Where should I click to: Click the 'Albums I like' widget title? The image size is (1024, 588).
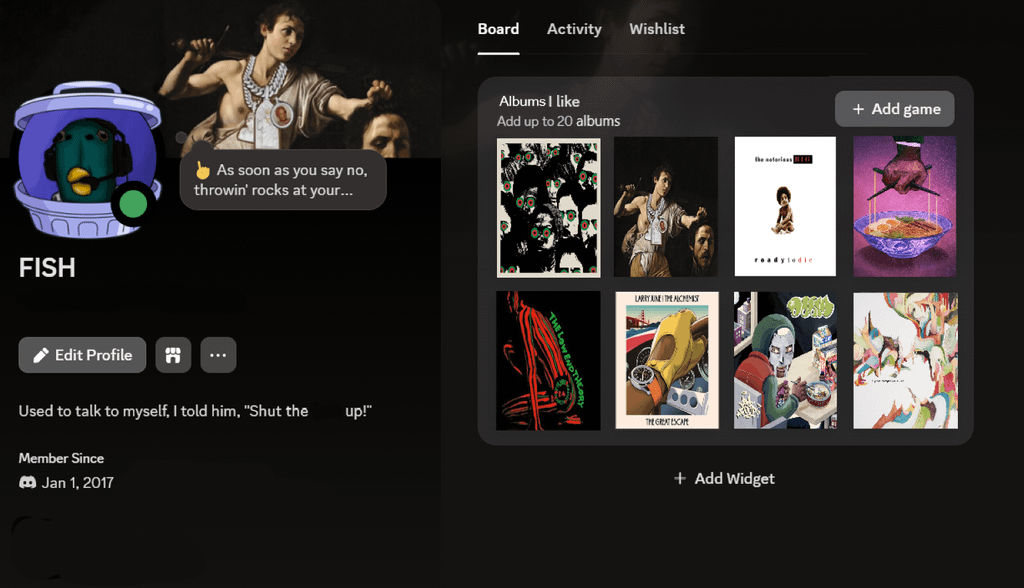[539, 101]
